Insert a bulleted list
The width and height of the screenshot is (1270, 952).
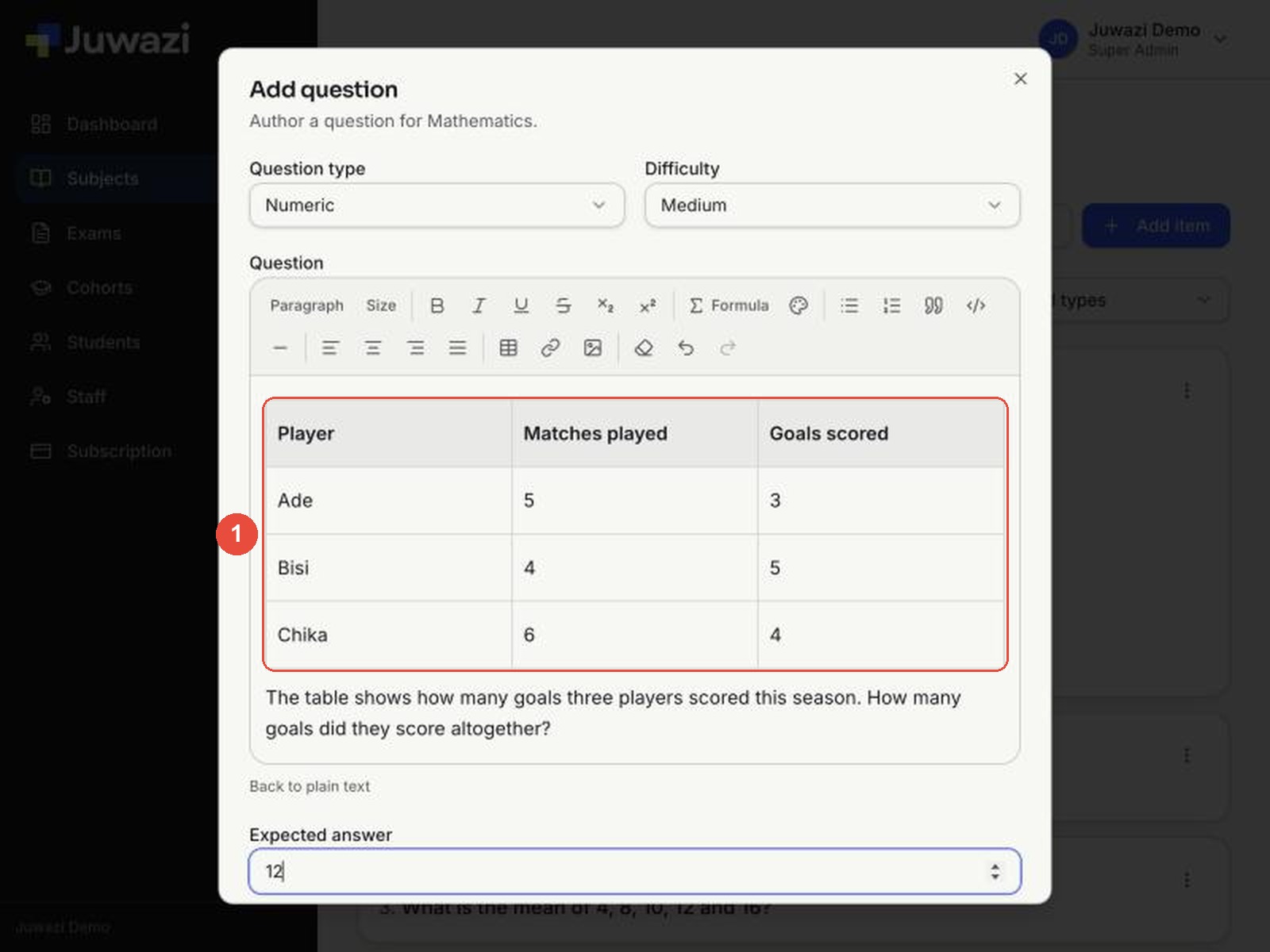849,305
